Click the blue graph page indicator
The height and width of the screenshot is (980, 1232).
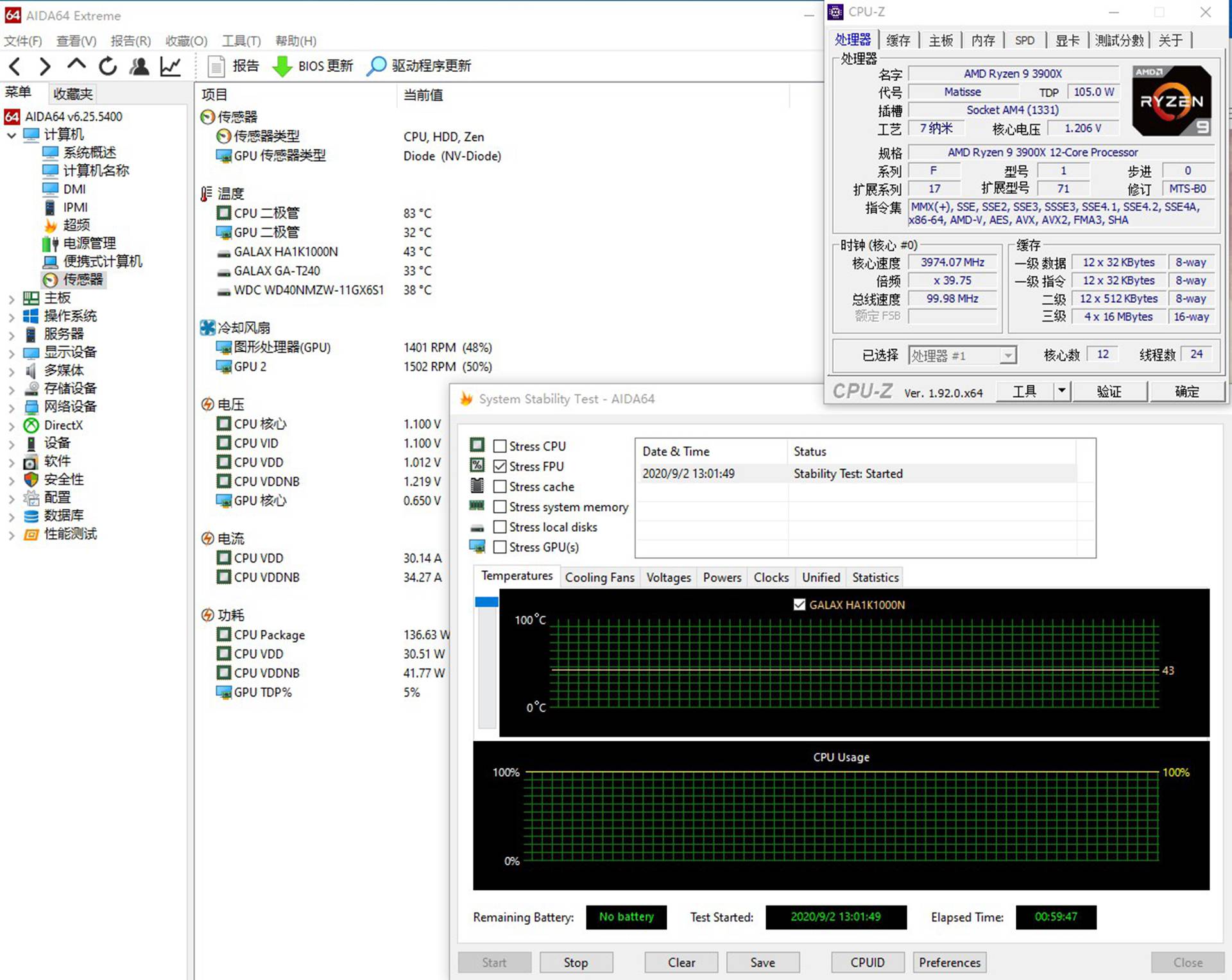point(486,602)
